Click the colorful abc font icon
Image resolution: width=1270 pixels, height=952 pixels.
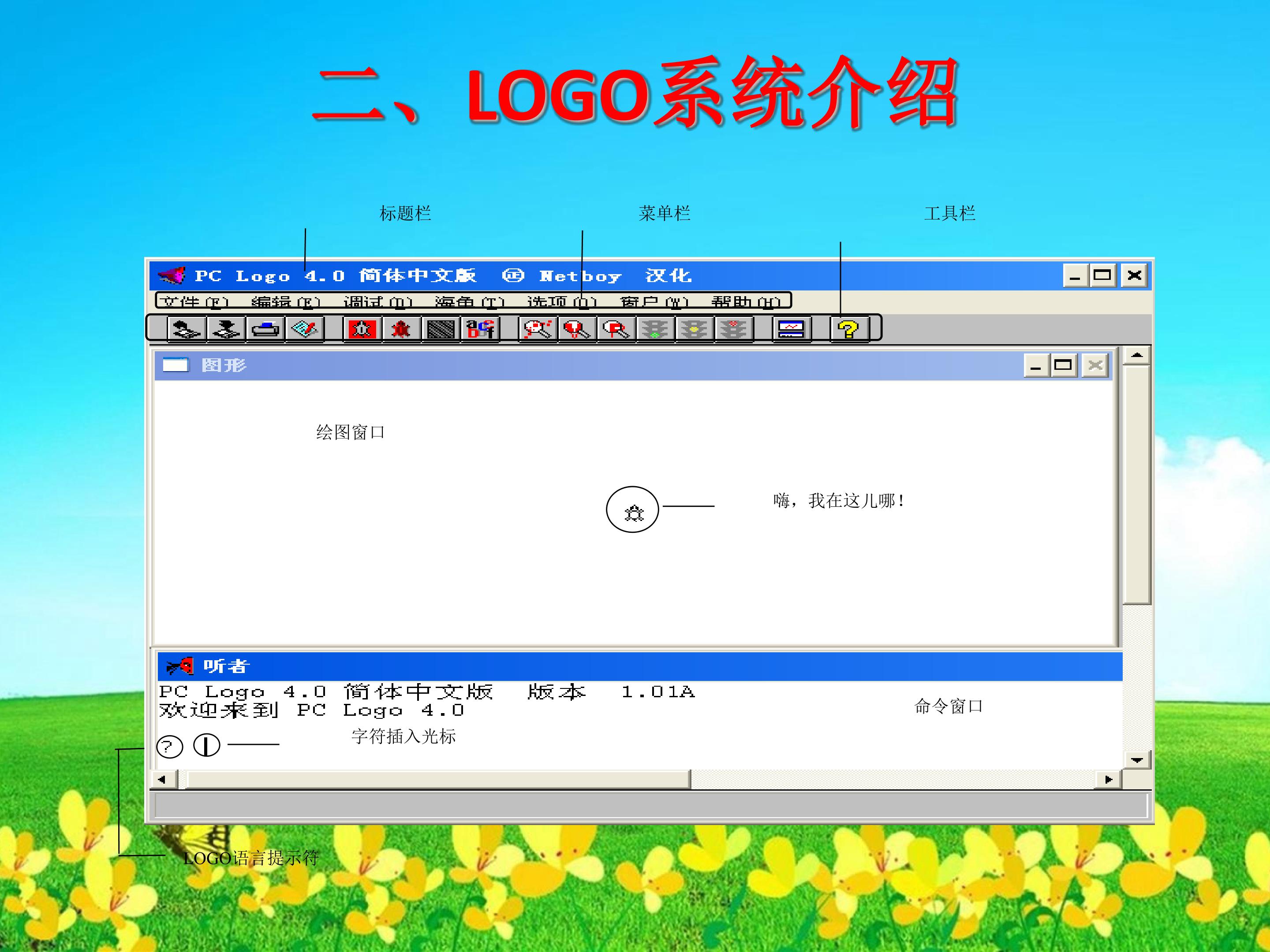click(480, 329)
